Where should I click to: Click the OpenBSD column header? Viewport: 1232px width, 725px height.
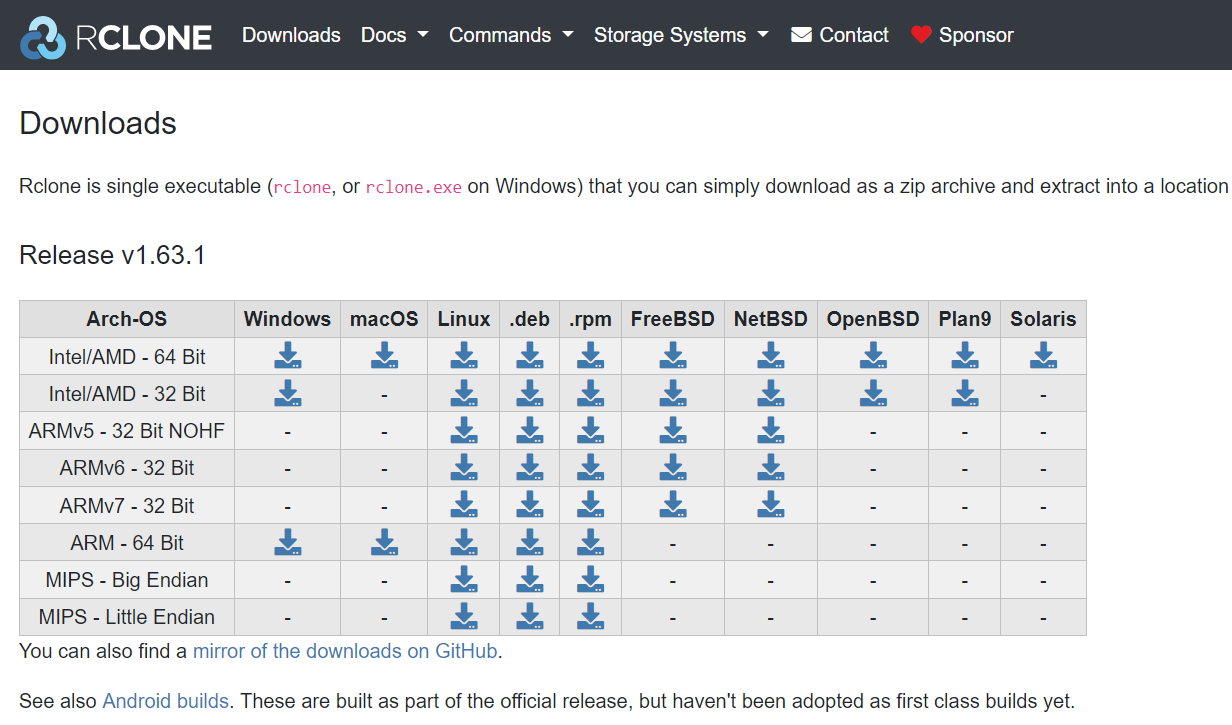tap(873, 319)
